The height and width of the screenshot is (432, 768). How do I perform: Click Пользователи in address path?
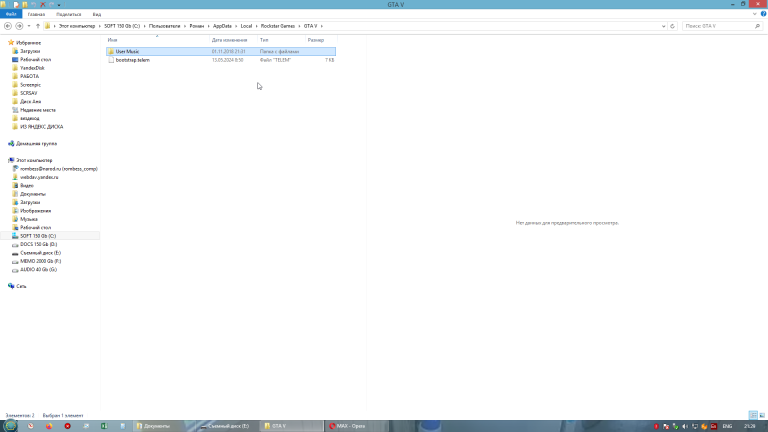pyautogui.click(x=165, y=26)
